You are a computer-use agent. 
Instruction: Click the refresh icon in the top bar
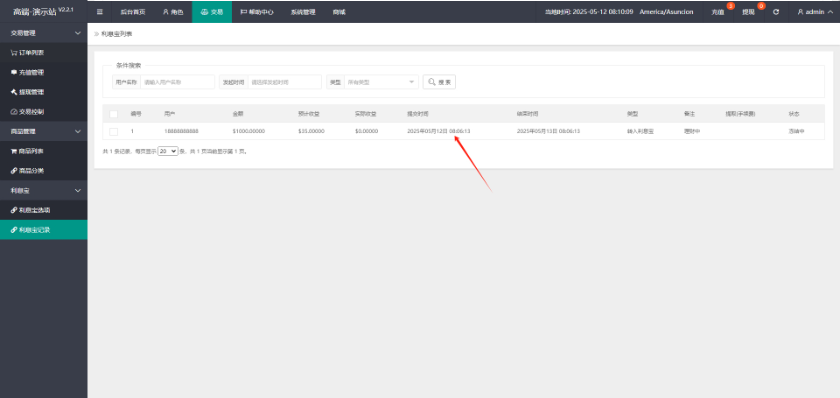[x=776, y=12]
